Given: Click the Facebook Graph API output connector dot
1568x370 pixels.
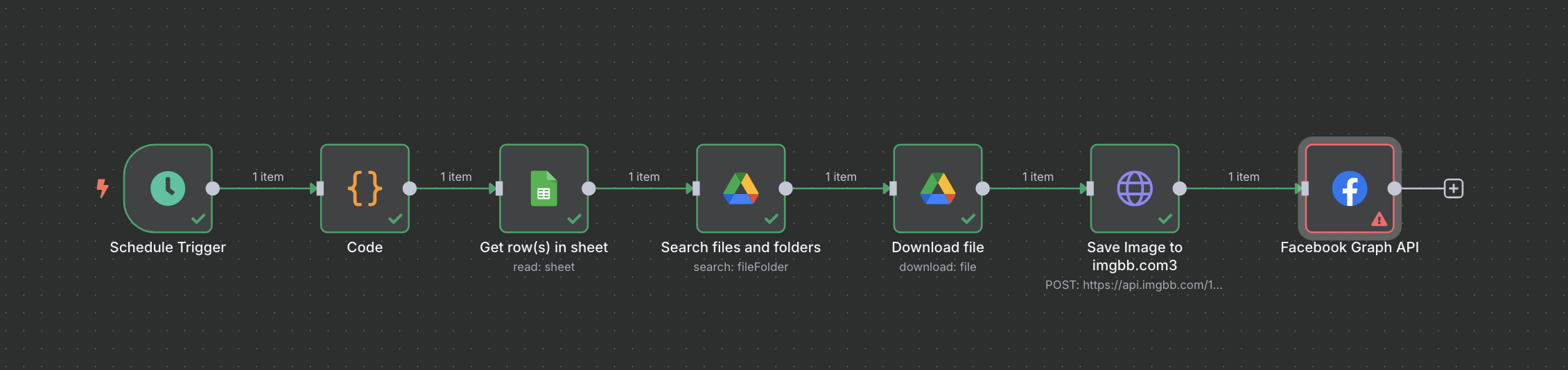Looking at the screenshot, I should 1394,188.
